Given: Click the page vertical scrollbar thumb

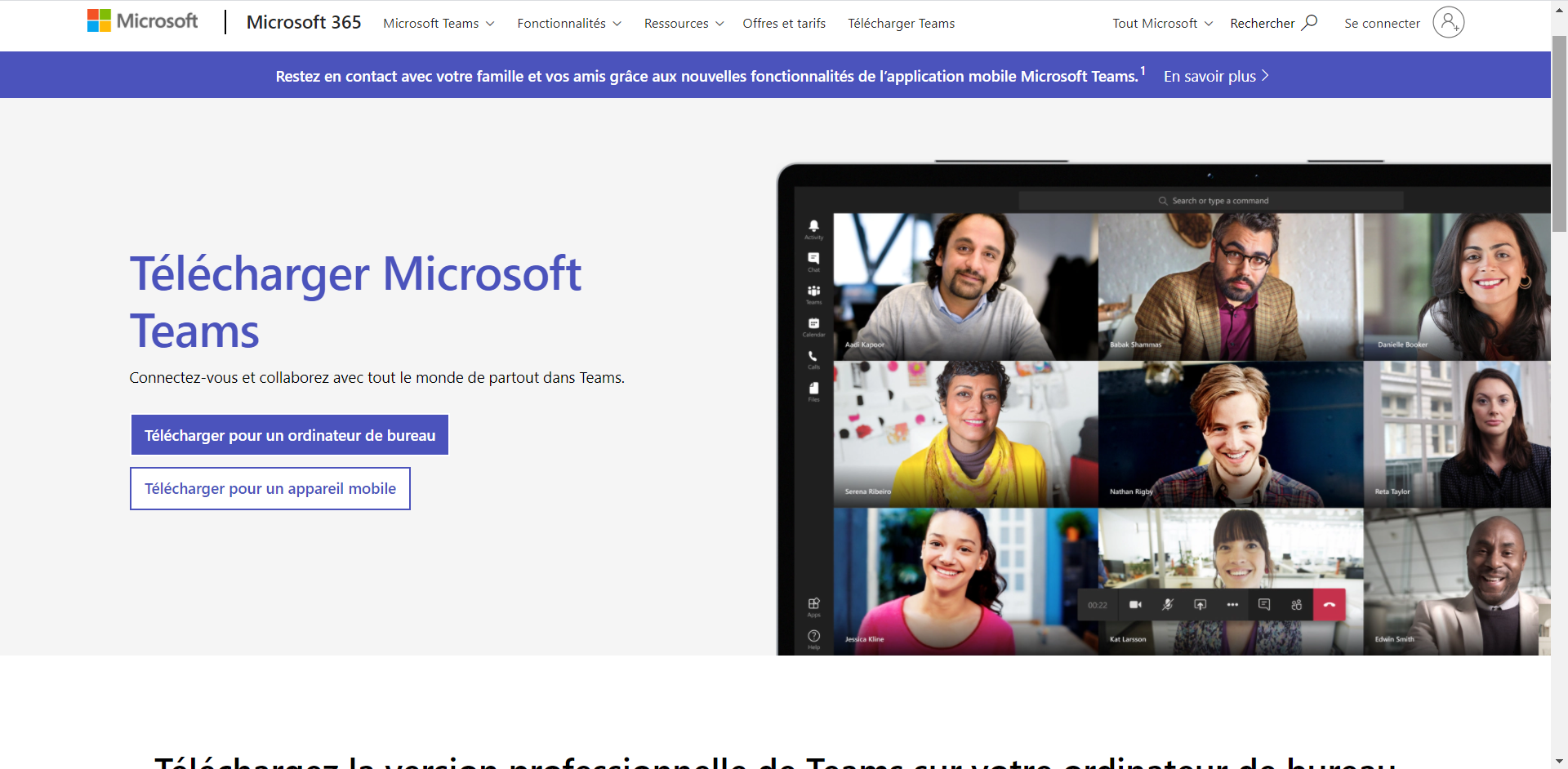Looking at the screenshot, I should pos(1559,134).
